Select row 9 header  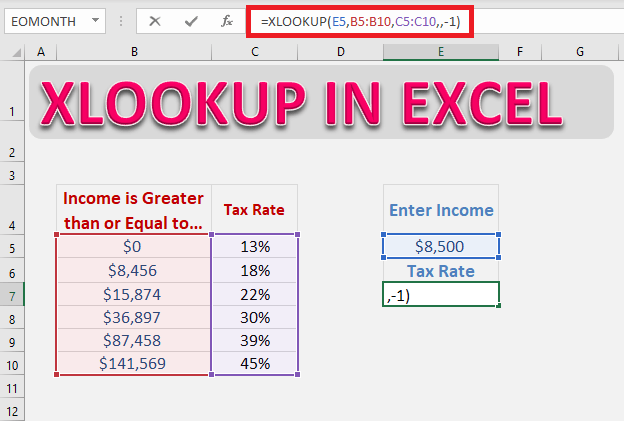12,342
